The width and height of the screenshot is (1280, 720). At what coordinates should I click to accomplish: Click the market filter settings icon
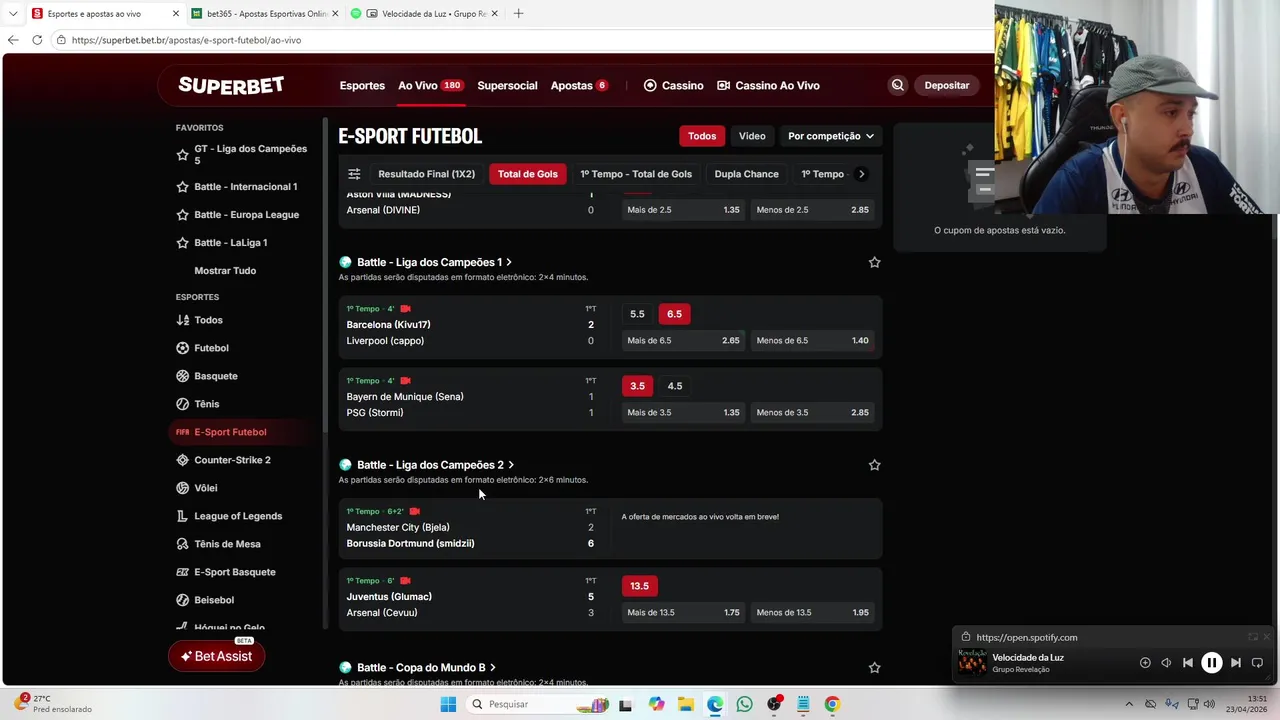[354, 174]
